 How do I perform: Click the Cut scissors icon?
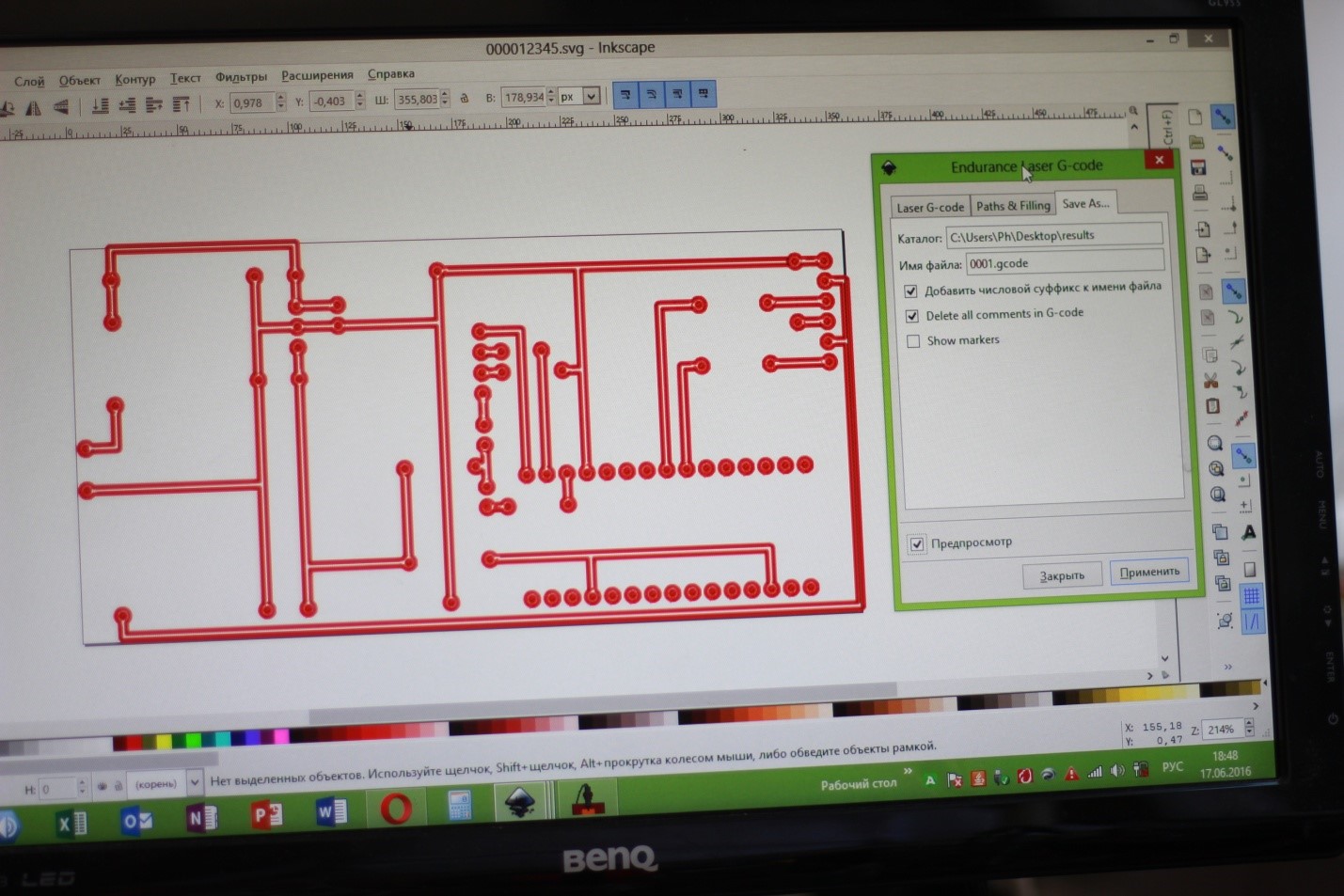1210,381
